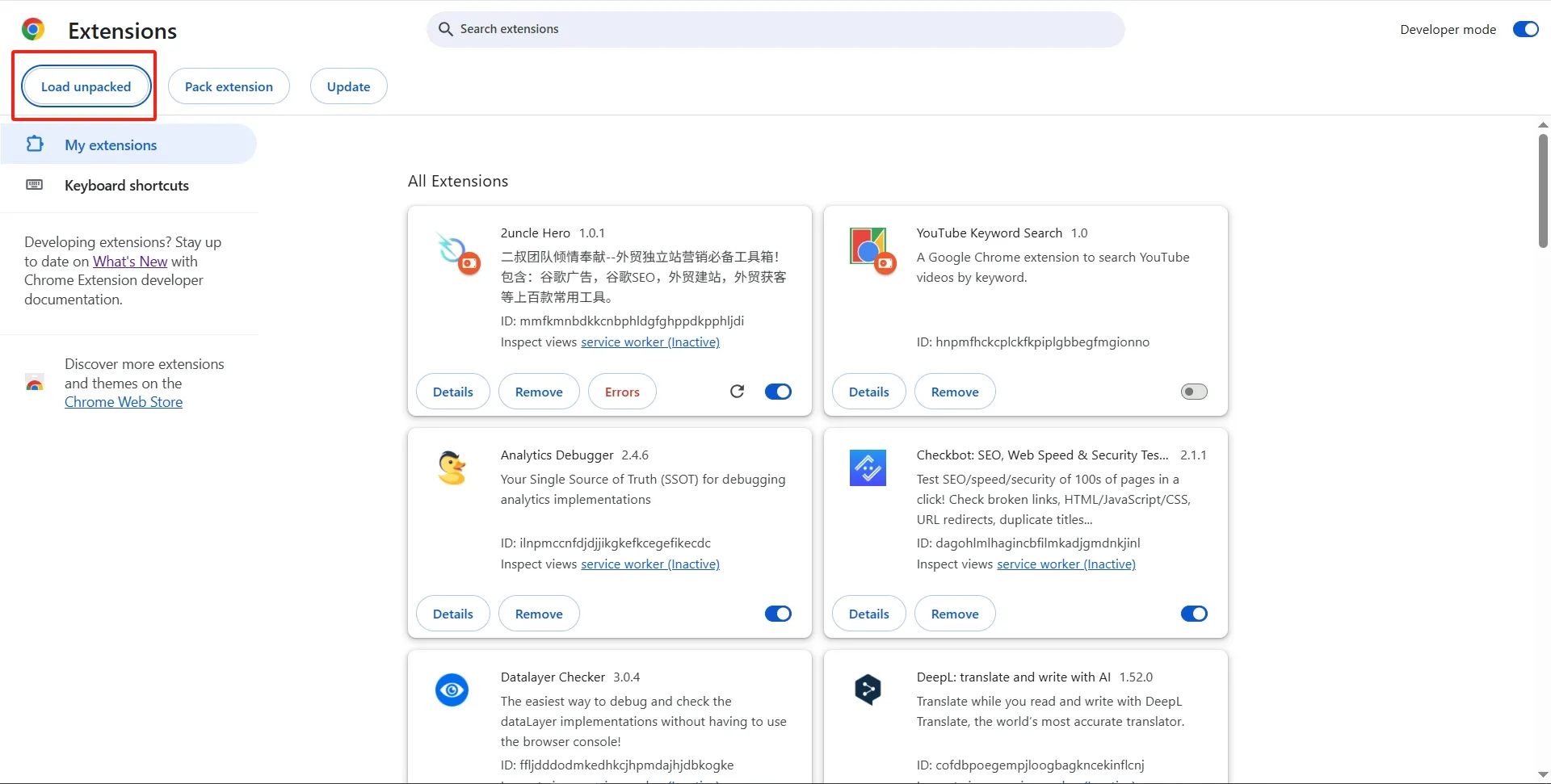1551x784 pixels.
Task: Click the Datalayer Checker eye icon
Action: click(x=452, y=690)
